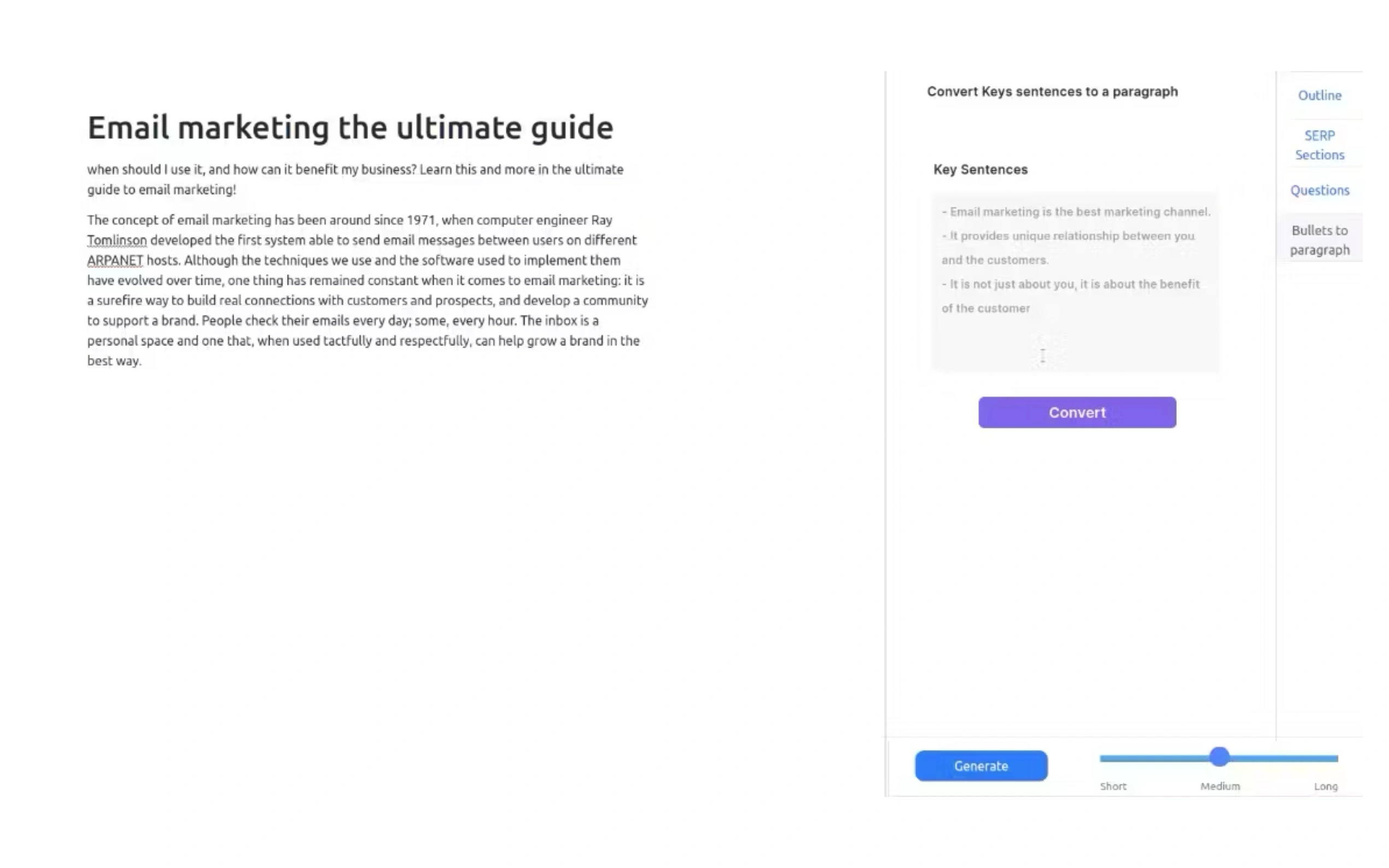Image resolution: width=1389 pixels, height=868 pixels.
Task: Click the underlined word Tomlinson
Action: (x=116, y=240)
